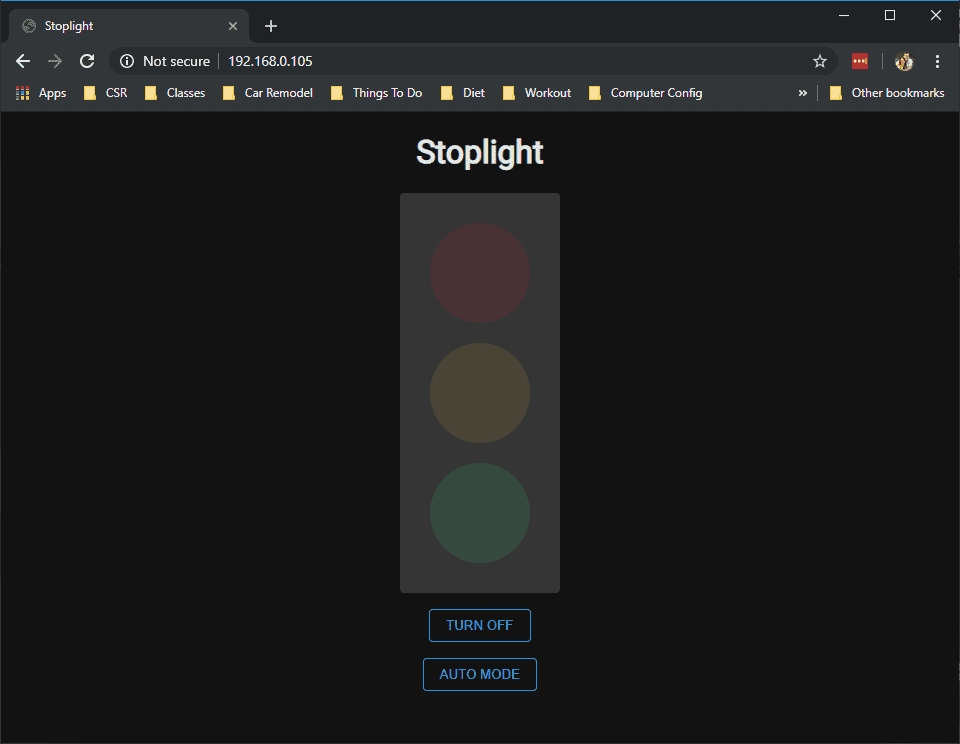Viewport: 960px width, 744px height.
Task: Click the red extension icon
Action: coord(860,61)
